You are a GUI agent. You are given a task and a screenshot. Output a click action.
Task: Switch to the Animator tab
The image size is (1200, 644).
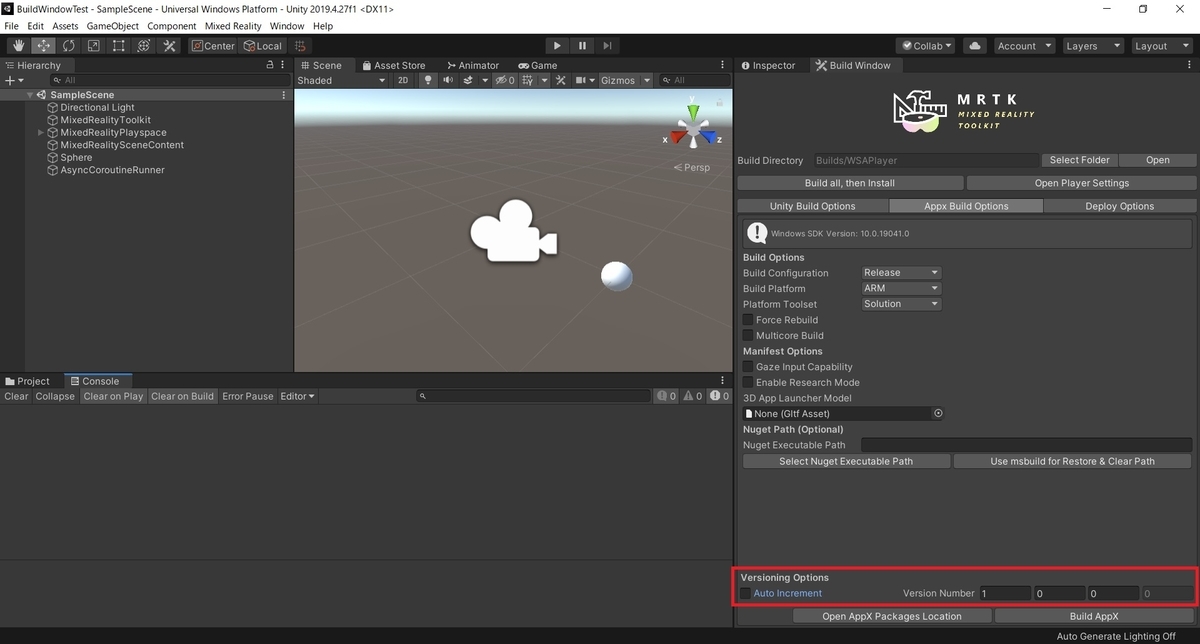[x=472, y=65]
